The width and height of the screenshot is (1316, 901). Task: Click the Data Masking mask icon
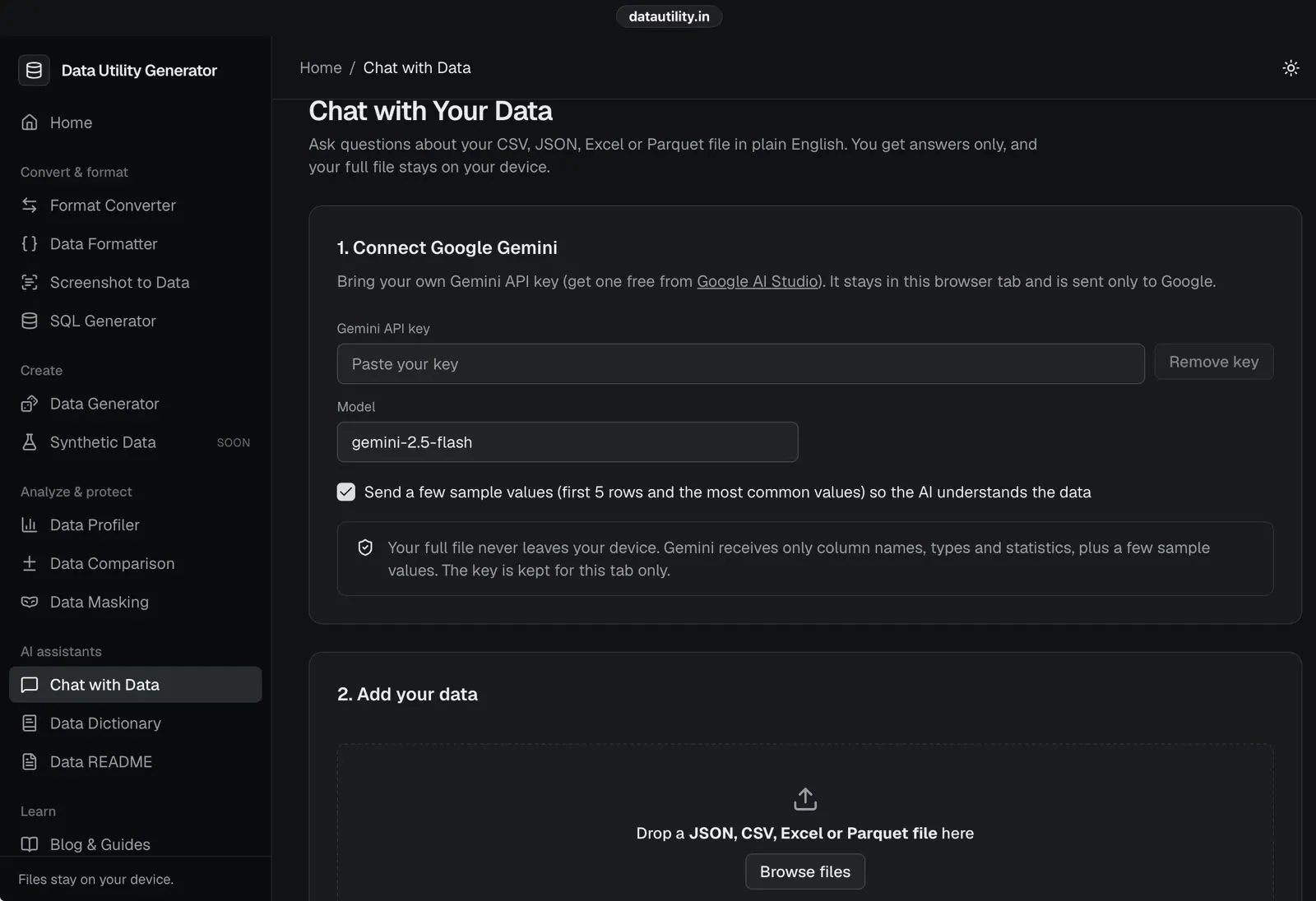[x=30, y=602]
